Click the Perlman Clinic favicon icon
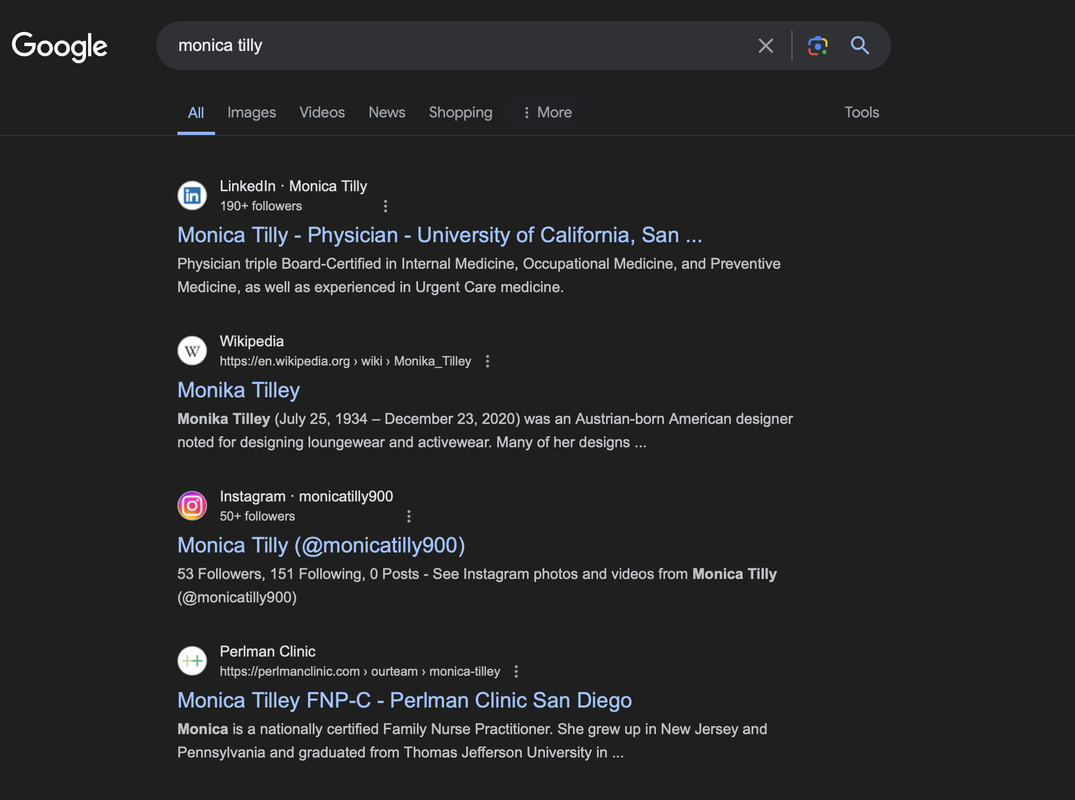Viewport: 1075px width, 800px height. coord(192,661)
